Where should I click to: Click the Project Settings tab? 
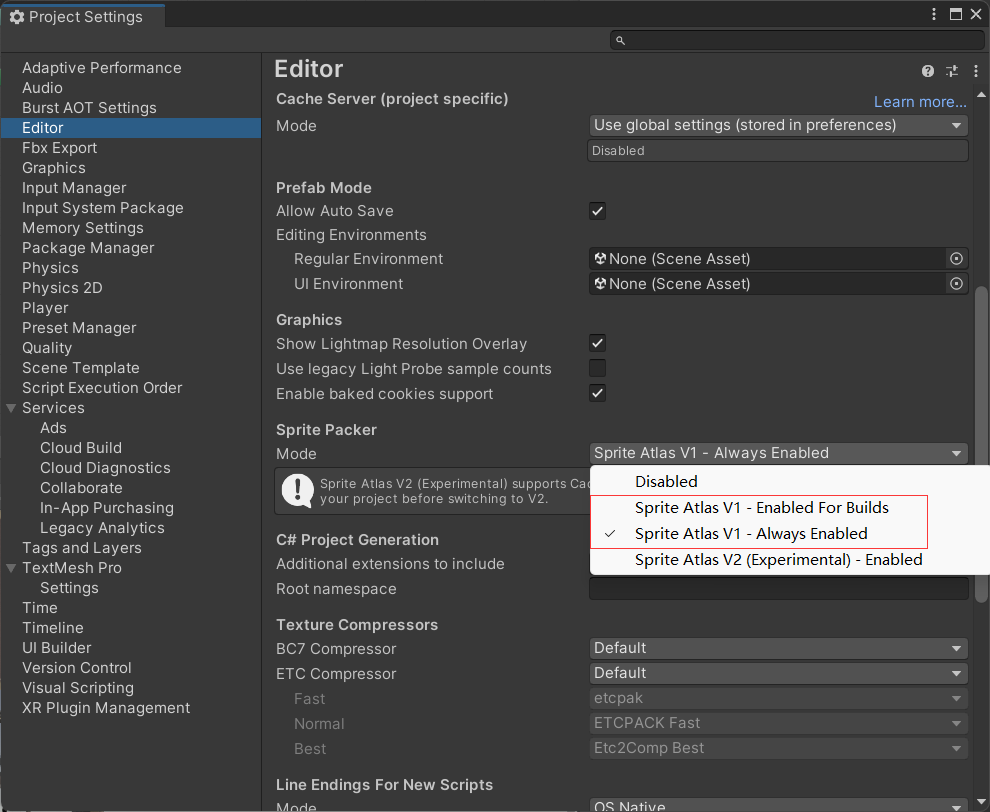83,16
